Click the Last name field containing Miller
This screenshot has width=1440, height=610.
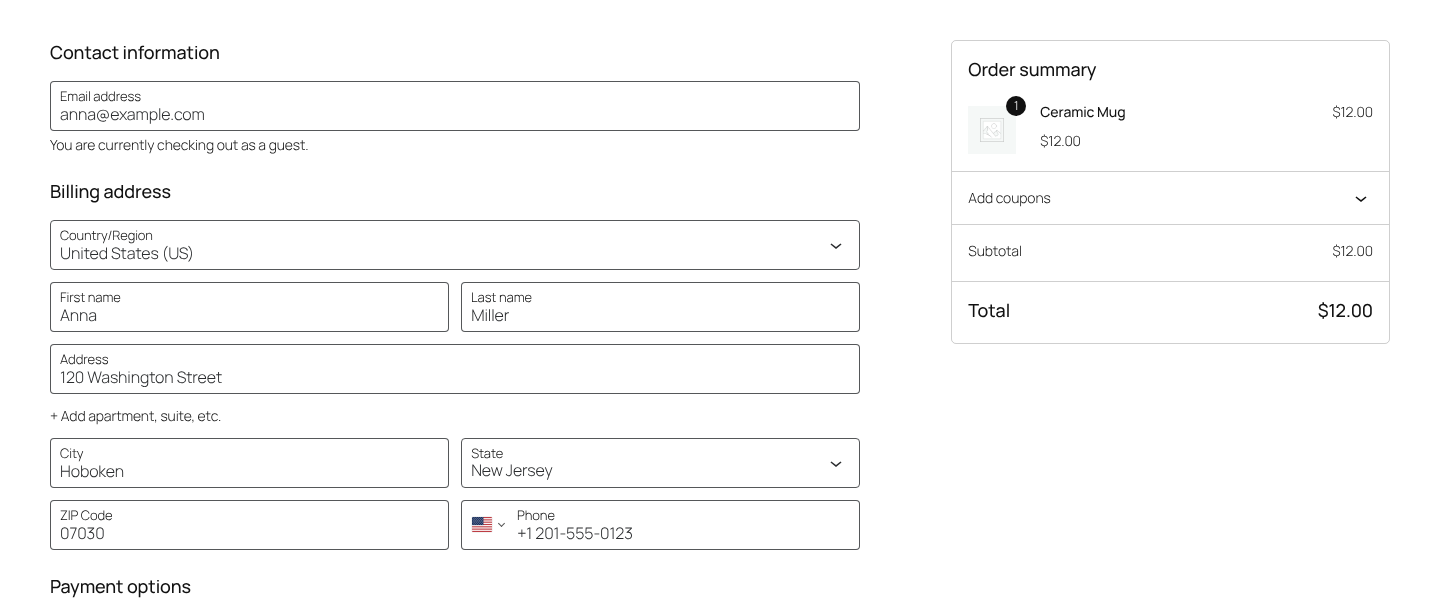[660, 307]
